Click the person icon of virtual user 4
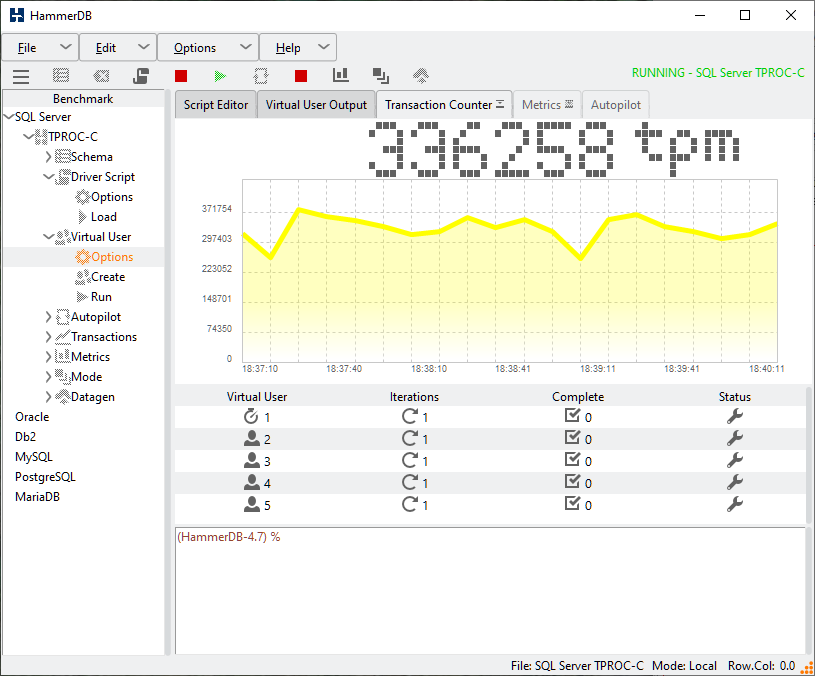The height and width of the screenshot is (676, 815). click(x=252, y=482)
